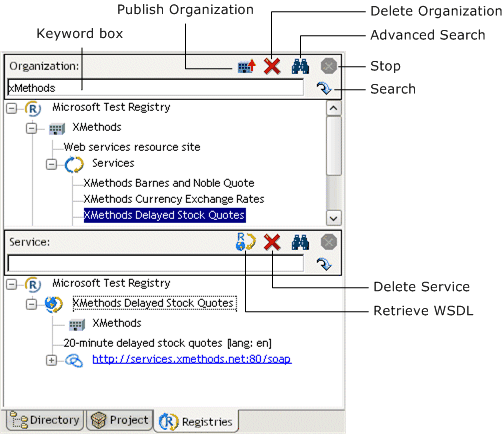503x434 pixels.
Task: Open Advanced Search in Organization pane
Action: pyautogui.click(x=300, y=66)
